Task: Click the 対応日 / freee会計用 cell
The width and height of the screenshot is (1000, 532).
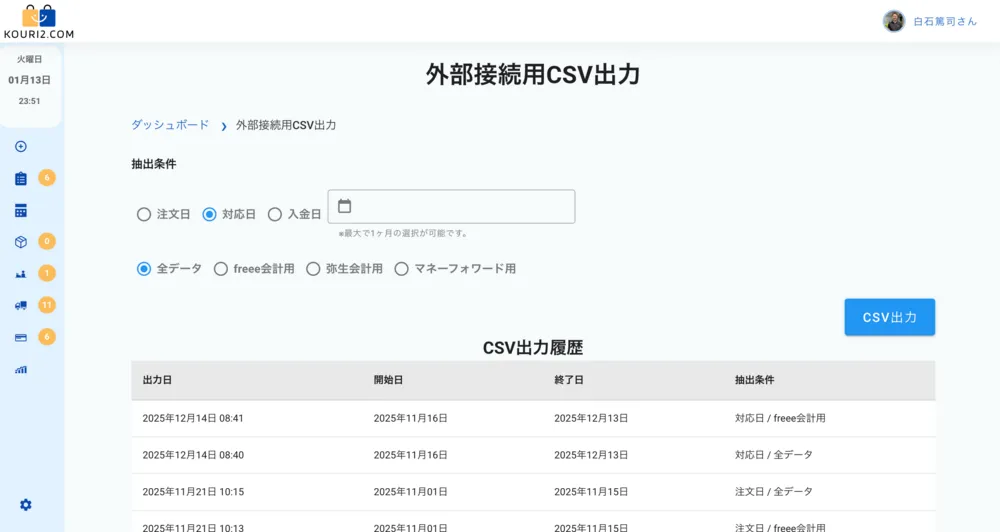Action: coord(780,418)
